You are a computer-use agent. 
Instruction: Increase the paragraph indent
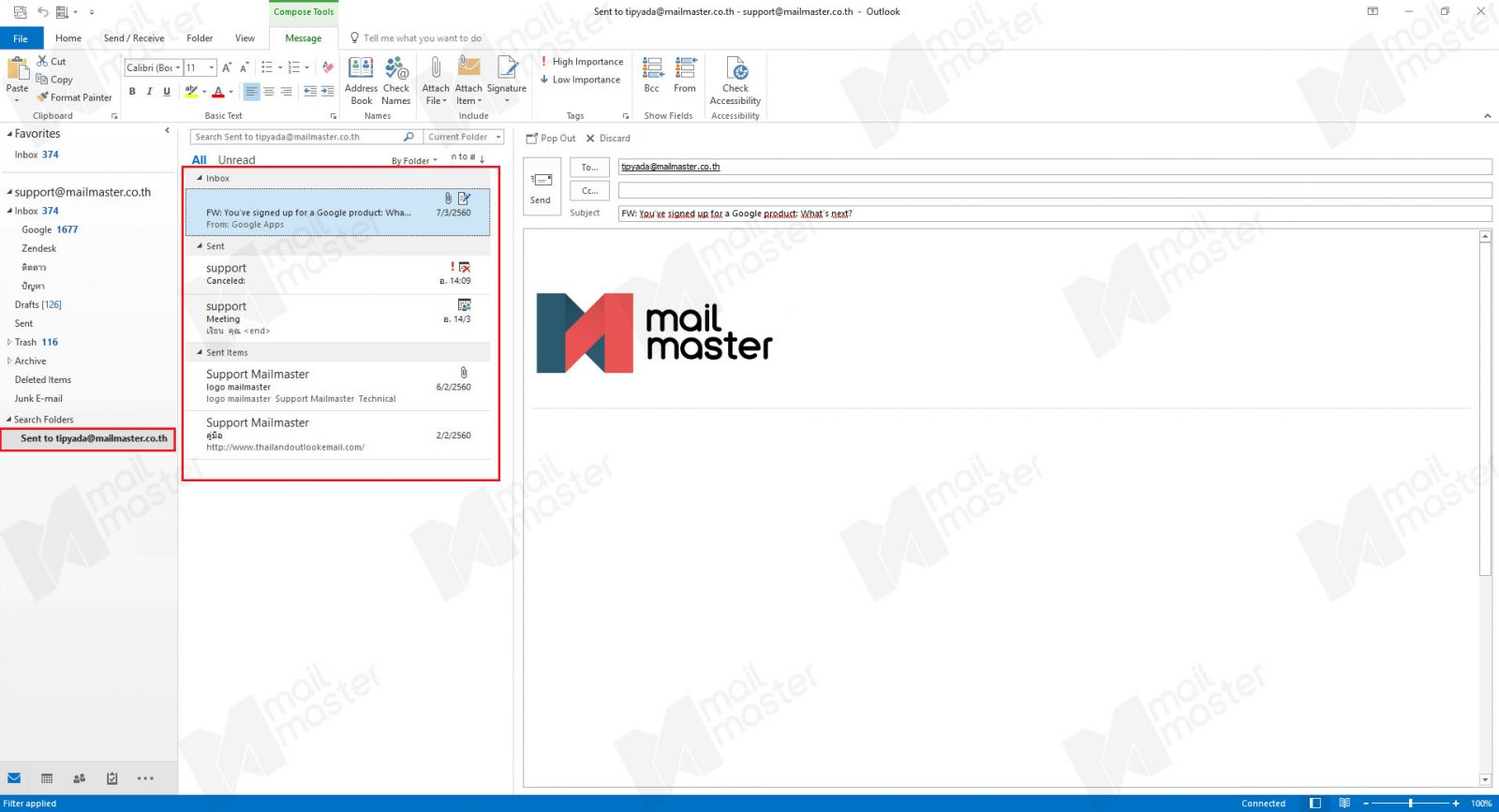pyautogui.click(x=327, y=92)
